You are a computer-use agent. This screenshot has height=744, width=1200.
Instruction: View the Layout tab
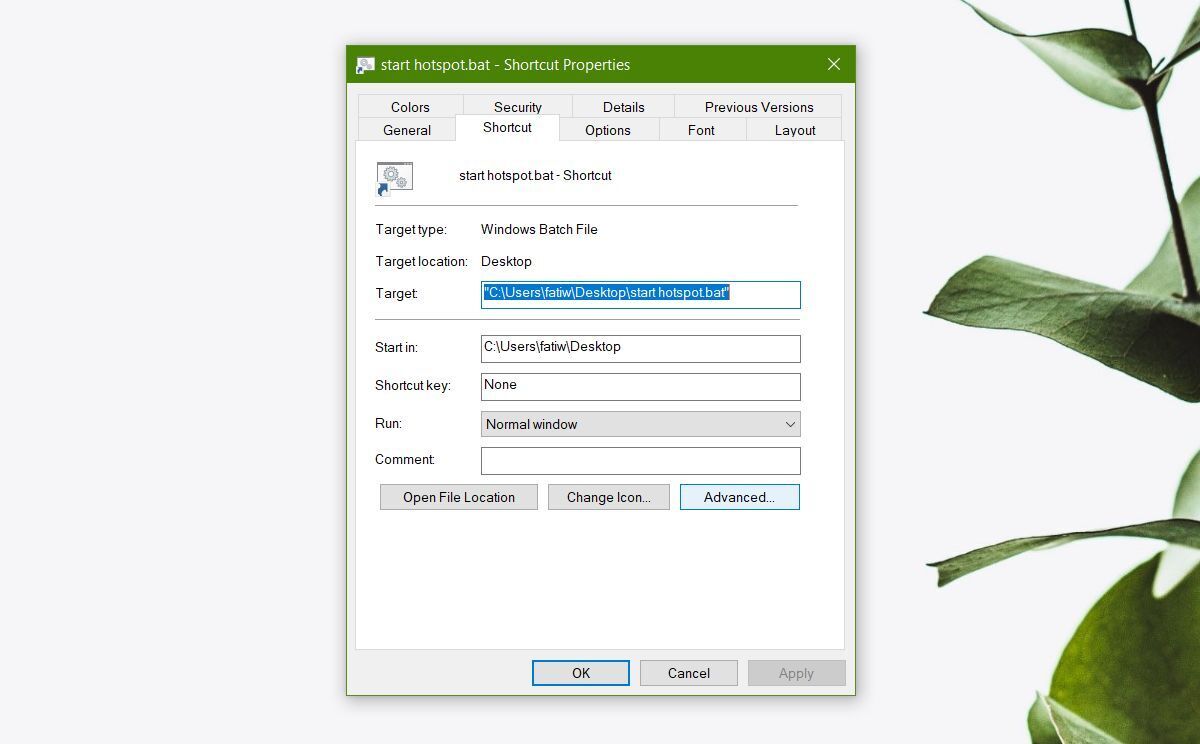click(x=794, y=130)
